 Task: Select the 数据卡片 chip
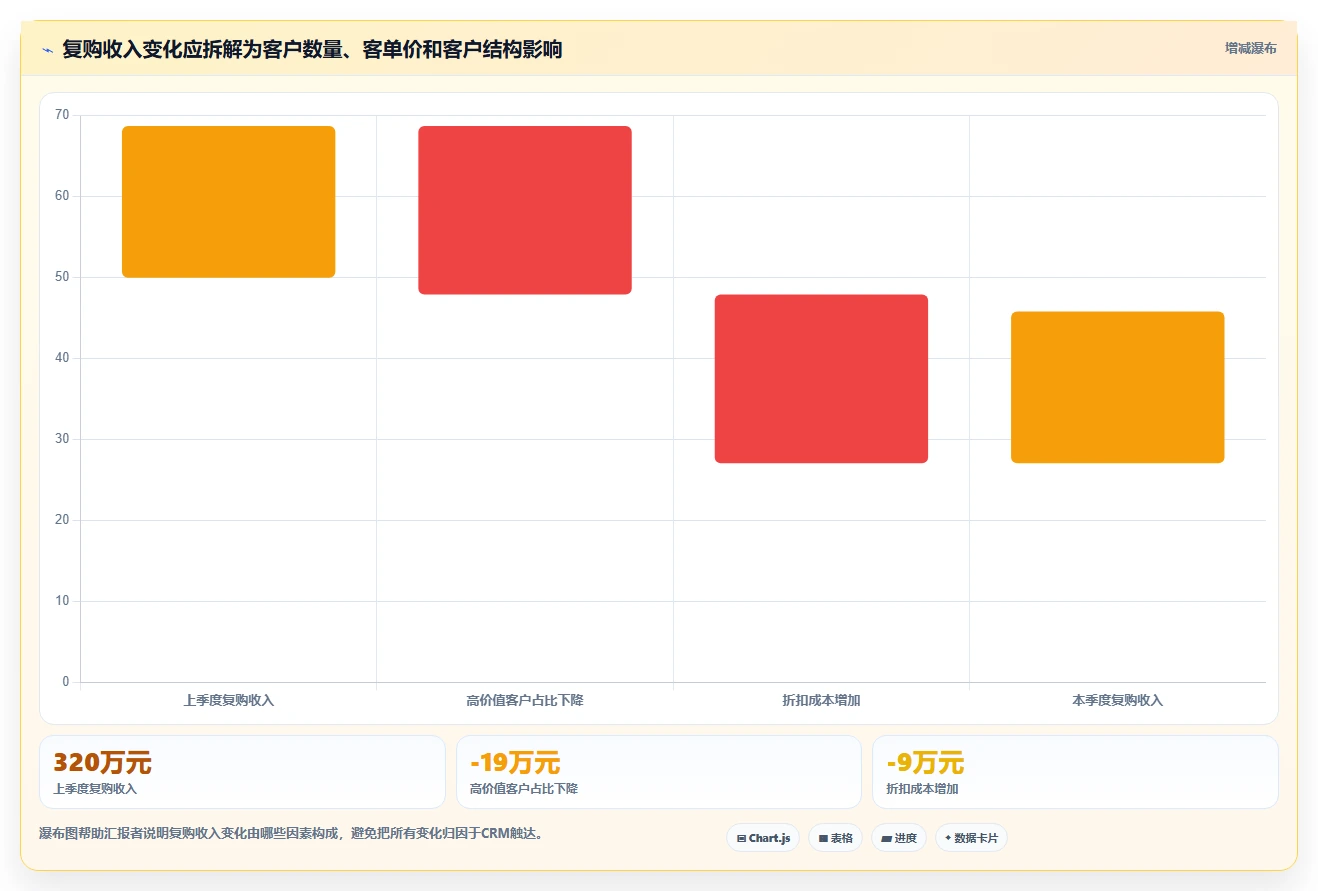coord(971,838)
